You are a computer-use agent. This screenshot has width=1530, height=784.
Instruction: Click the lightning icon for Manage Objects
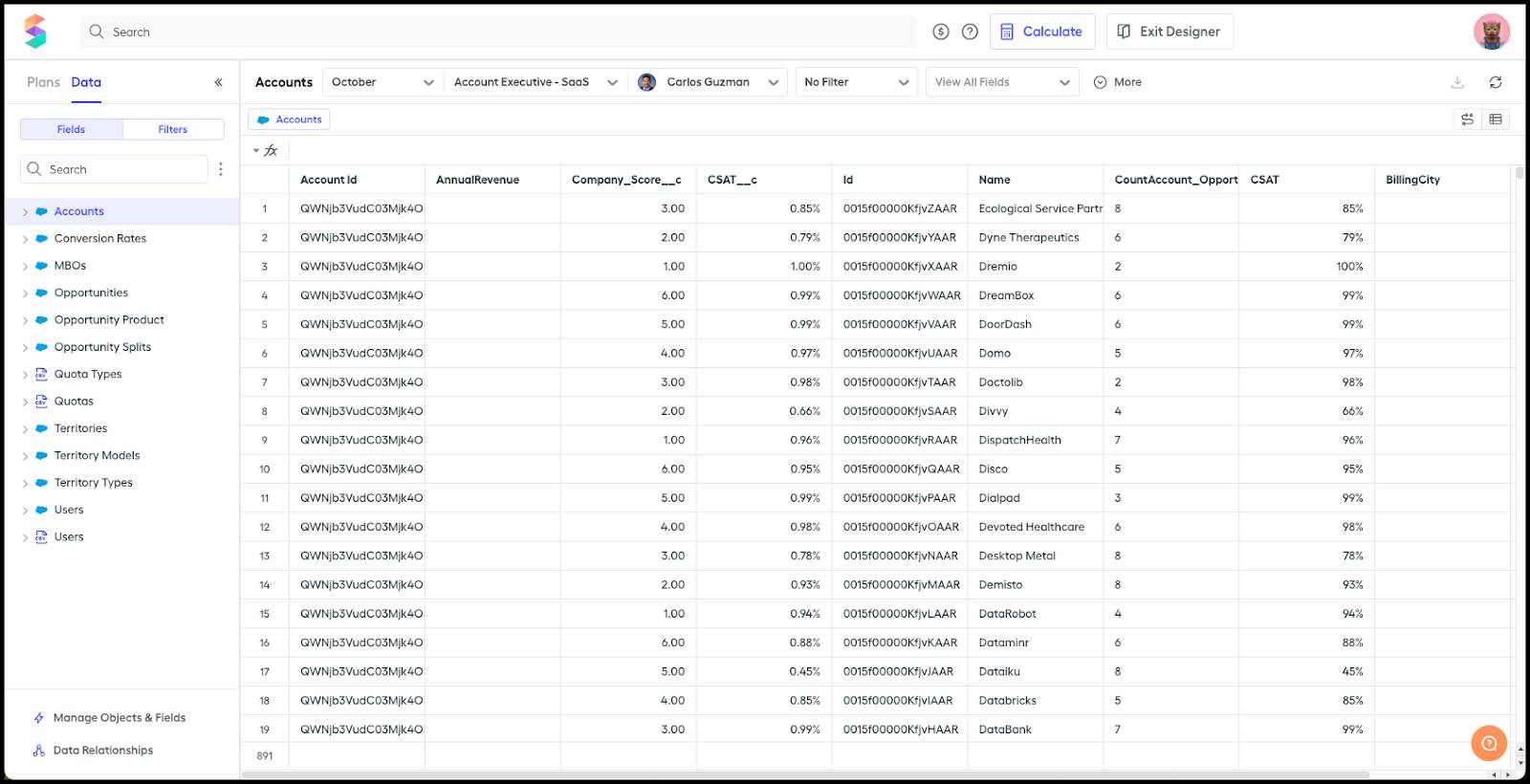tap(39, 718)
